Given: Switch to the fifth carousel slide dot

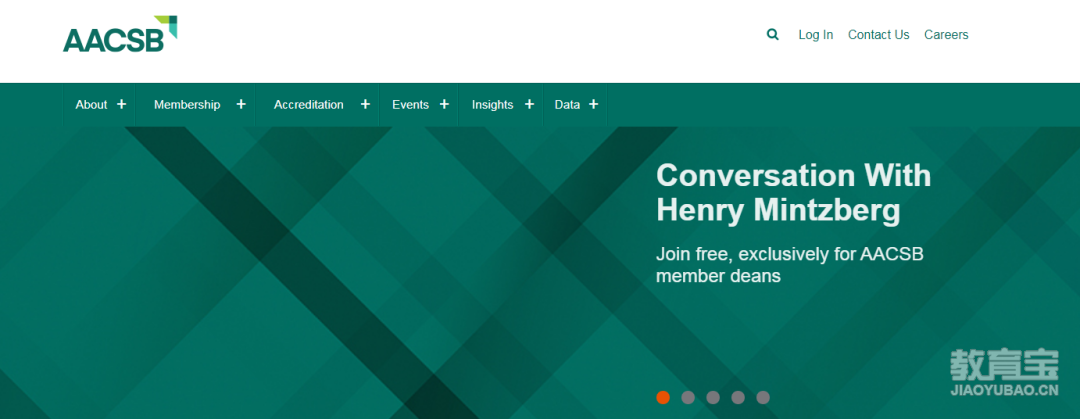Looking at the screenshot, I should (x=762, y=397).
